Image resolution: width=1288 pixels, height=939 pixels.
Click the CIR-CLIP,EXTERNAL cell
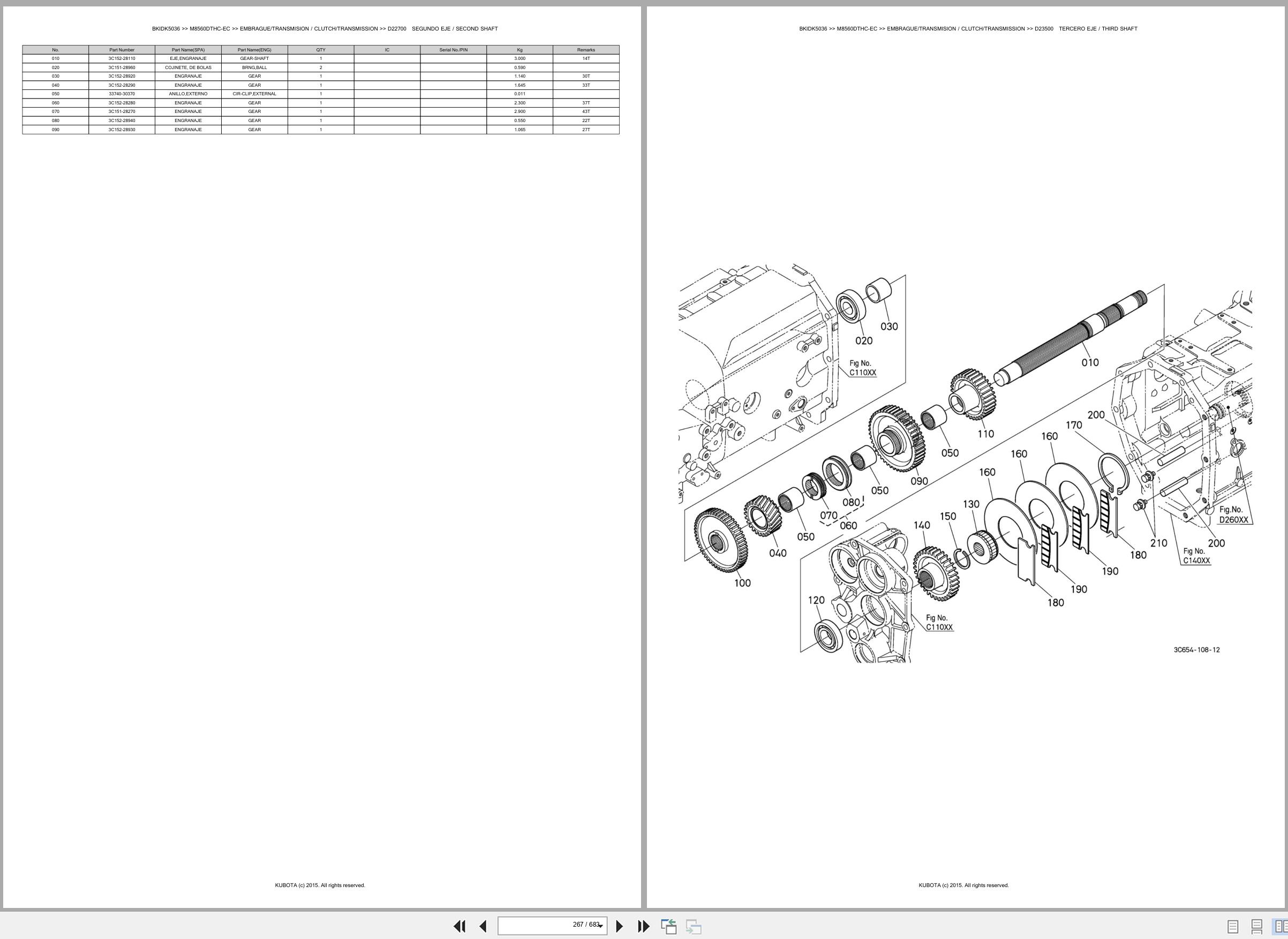click(x=254, y=94)
